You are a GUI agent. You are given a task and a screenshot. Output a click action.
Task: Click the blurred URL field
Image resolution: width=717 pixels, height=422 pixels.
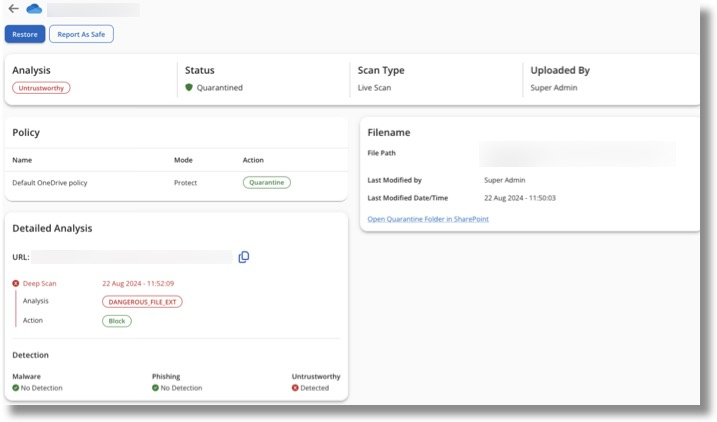[x=132, y=257]
